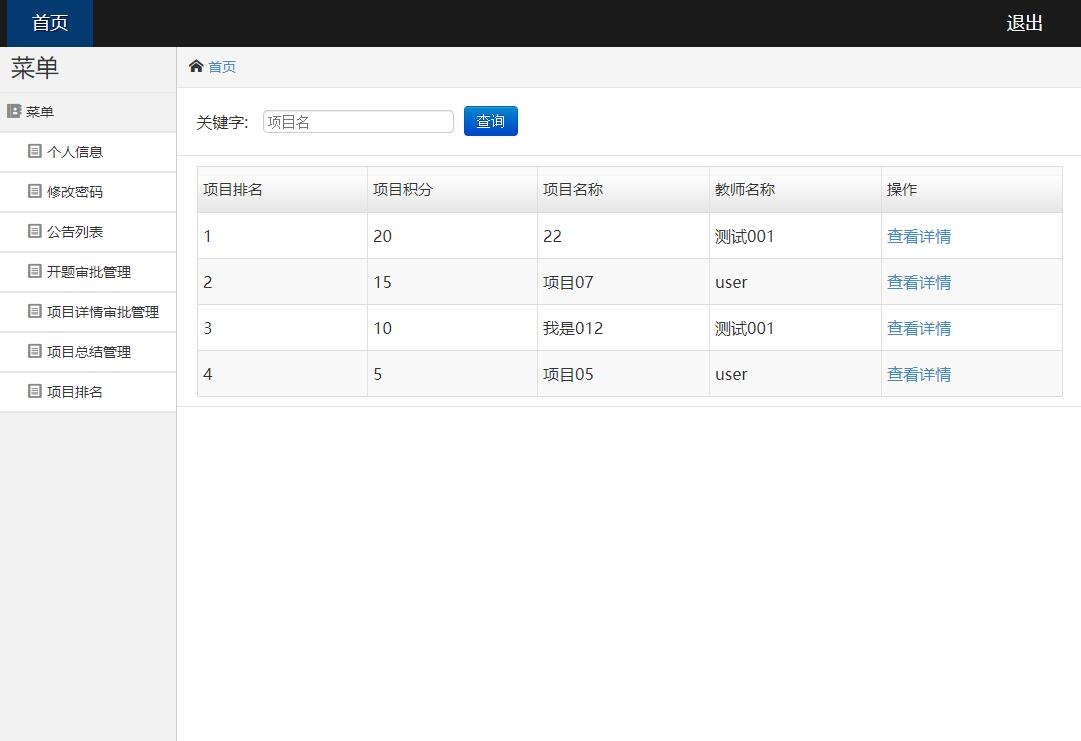Log out via 退出 link

[1025, 23]
